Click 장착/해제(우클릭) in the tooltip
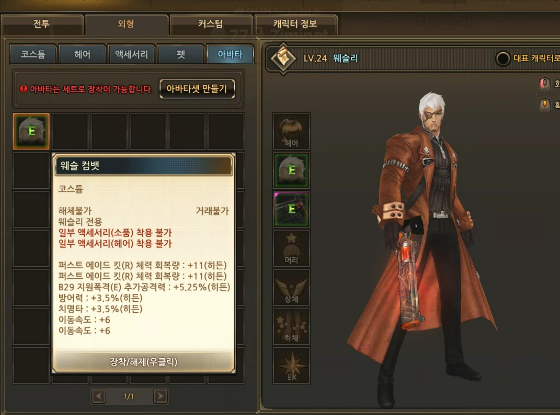Image resolution: width=560 pixels, height=415 pixels. [x=144, y=362]
